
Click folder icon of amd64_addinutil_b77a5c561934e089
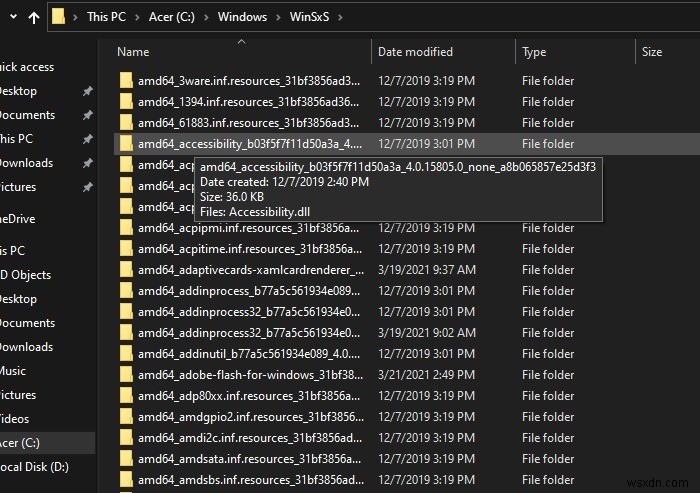pos(126,354)
